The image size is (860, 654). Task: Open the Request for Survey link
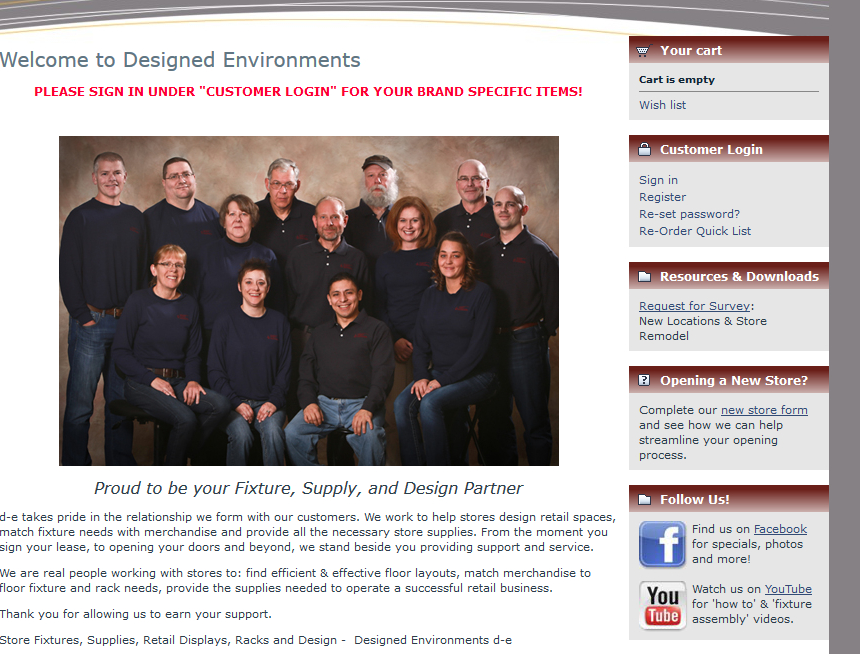click(x=694, y=306)
